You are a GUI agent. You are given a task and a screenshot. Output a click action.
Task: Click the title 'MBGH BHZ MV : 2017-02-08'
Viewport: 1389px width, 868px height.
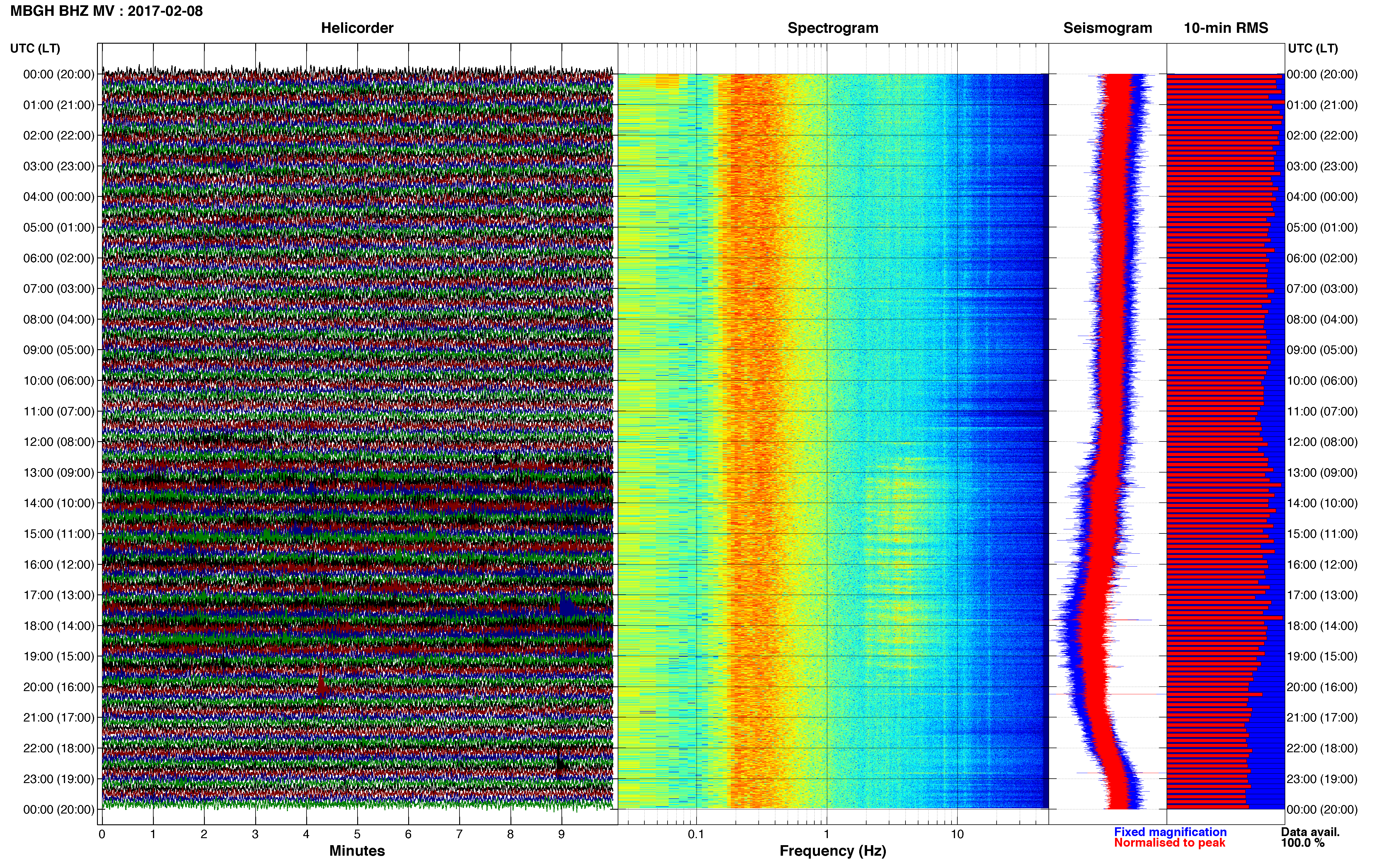[106, 11]
